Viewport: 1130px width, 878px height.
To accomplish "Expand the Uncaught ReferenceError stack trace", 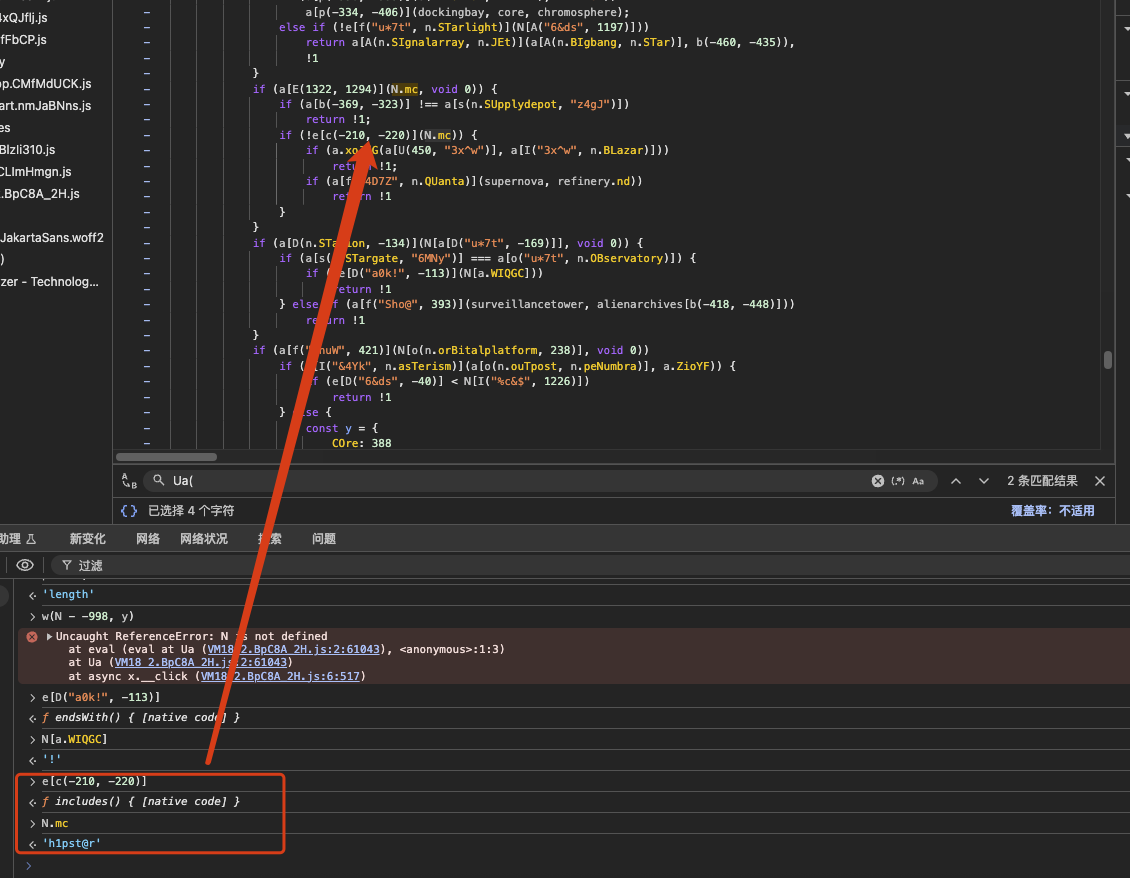I will 50,636.
